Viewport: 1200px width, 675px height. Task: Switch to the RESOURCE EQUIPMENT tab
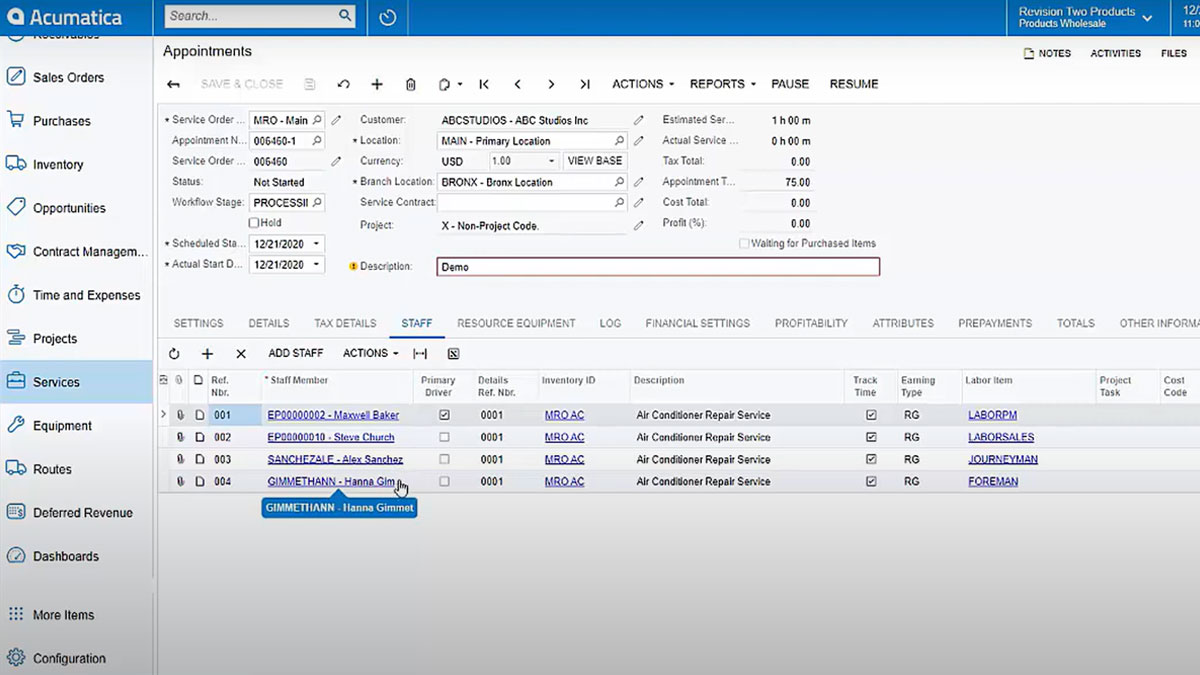tap(516, 323)
